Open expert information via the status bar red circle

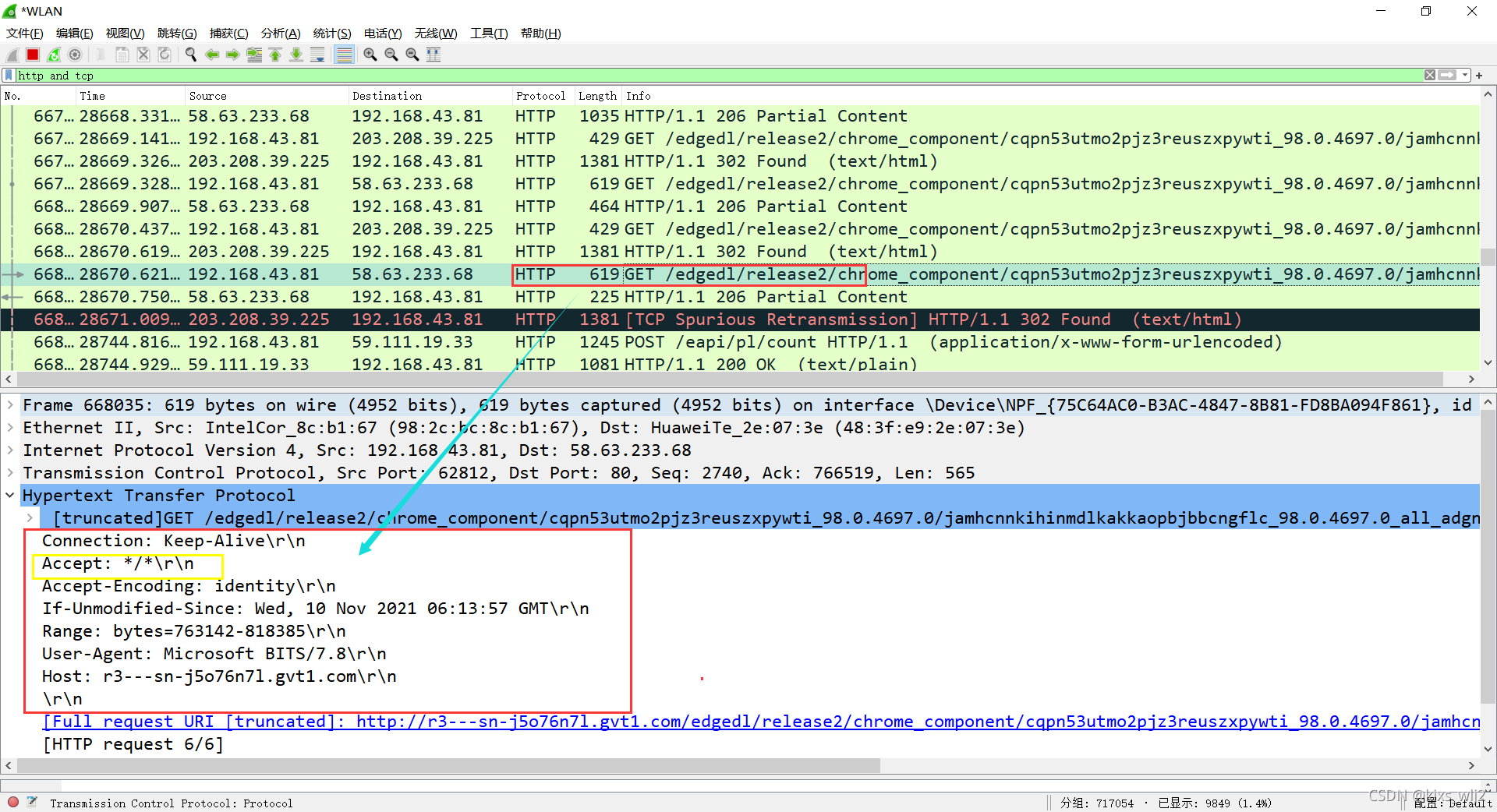pos(13,802)
